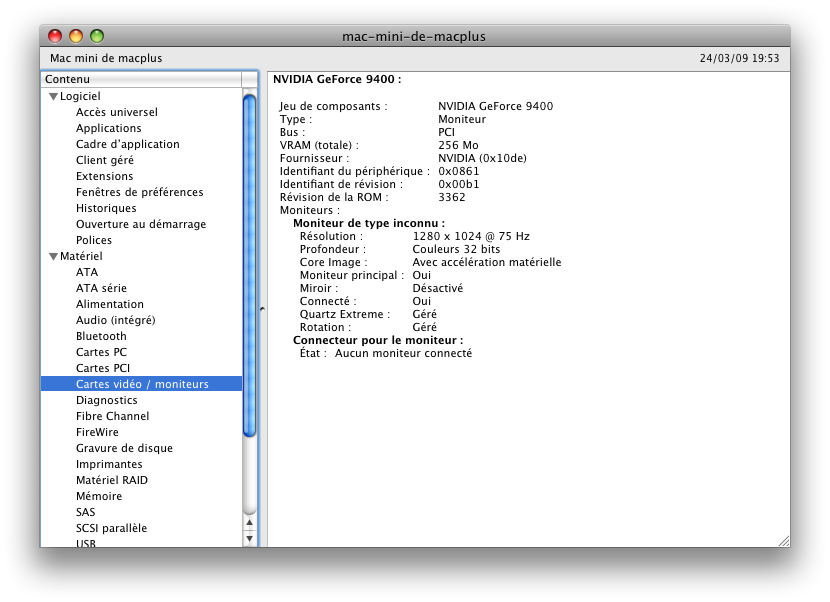Collapse the Logiciel section triangle
830x602 pixels.
tap(53, 96)
